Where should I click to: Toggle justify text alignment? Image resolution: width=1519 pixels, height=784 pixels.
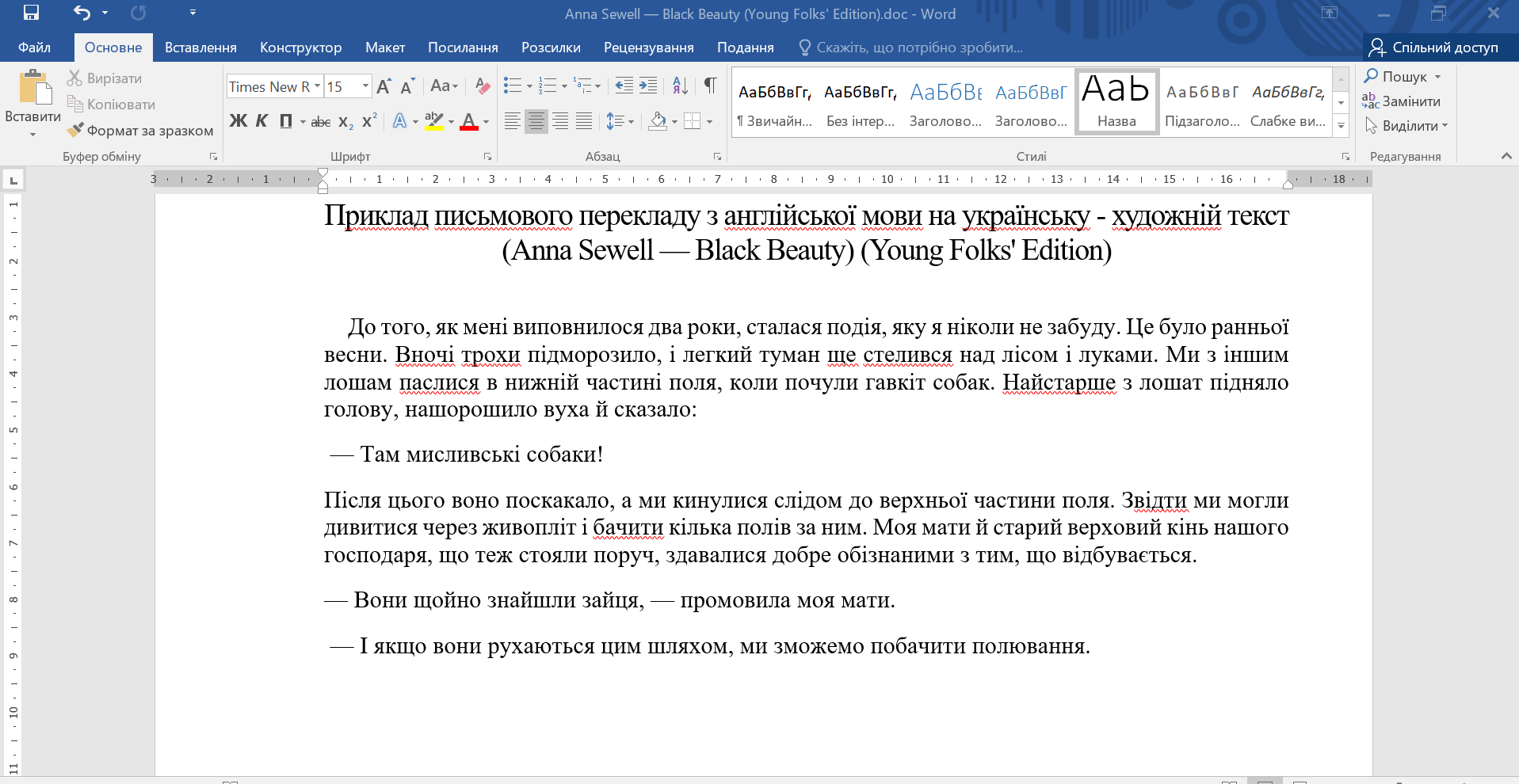click(x=584, y=121)
